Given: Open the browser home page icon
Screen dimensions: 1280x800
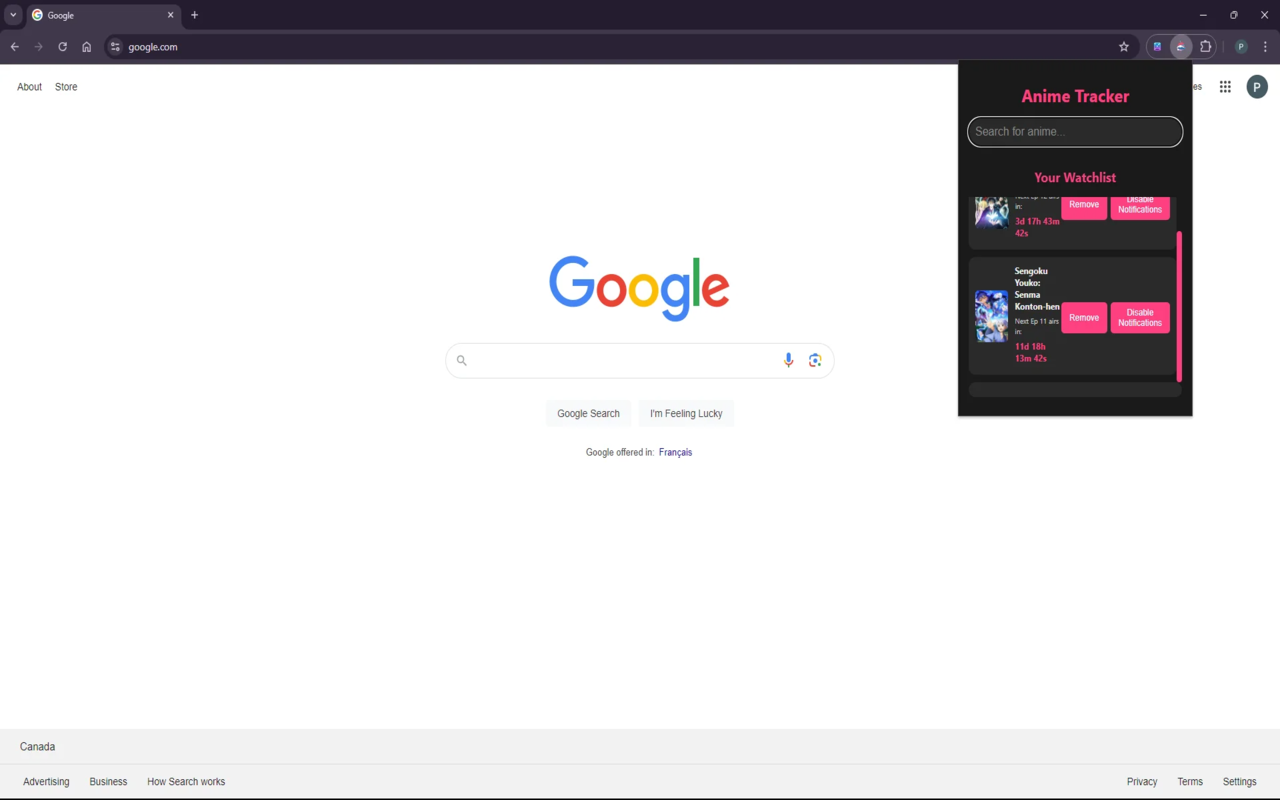Looking at the screenshot, I should (x=87, y=47).
